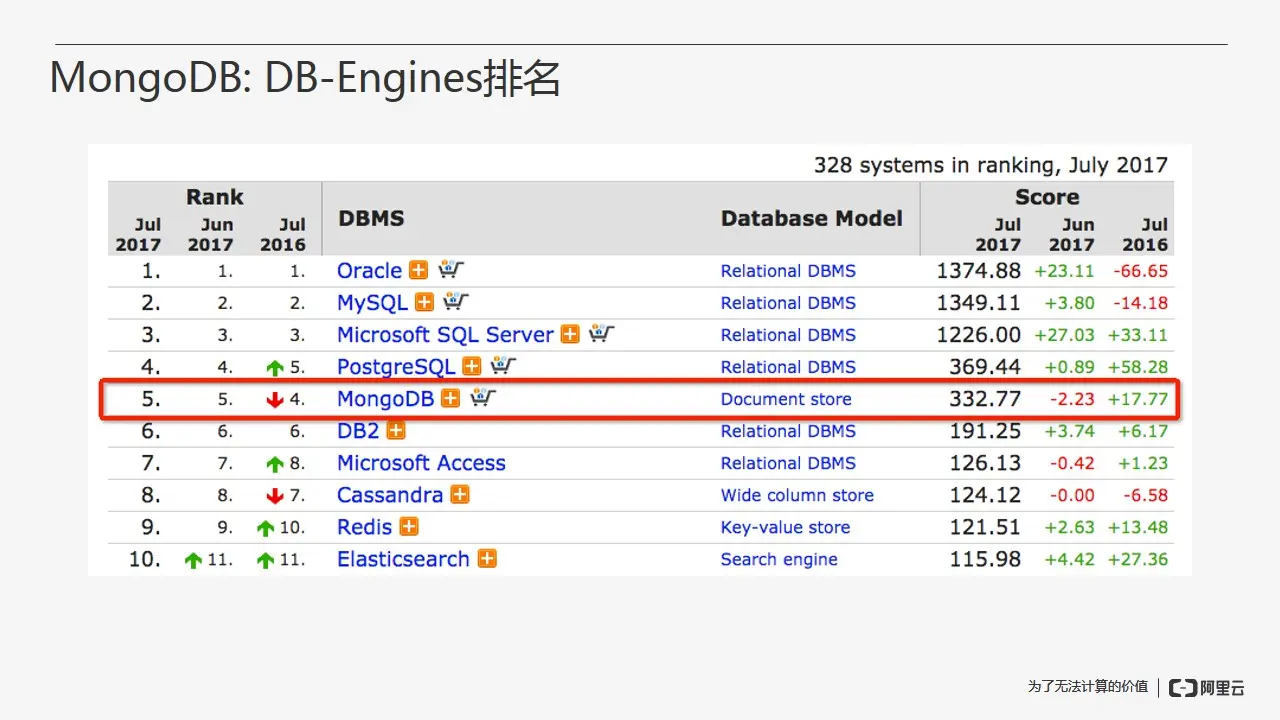The width and height of the screenshot is (1280, 720).
Task: Open the Document store model link
Action: (786, 399)
